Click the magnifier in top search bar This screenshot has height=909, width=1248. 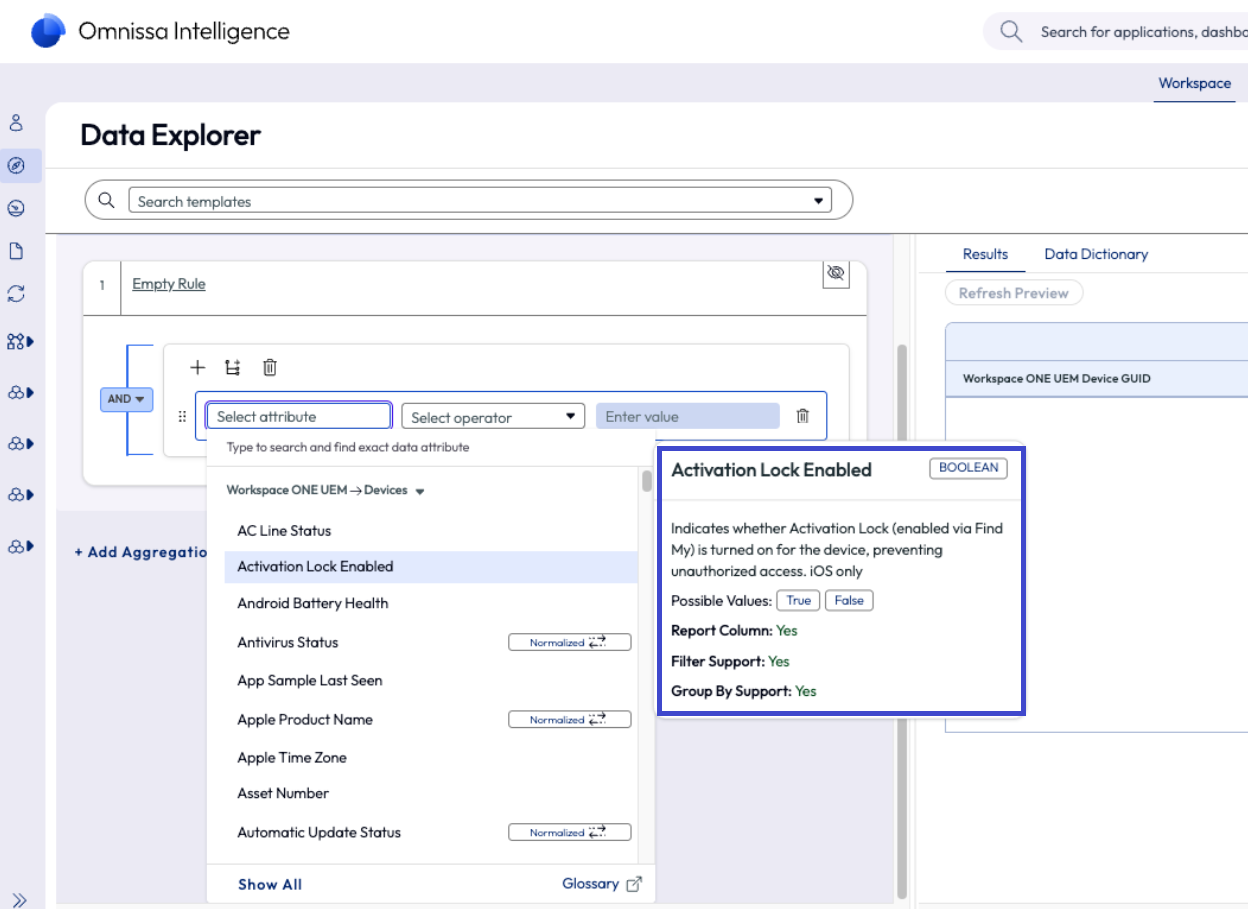1011,32
